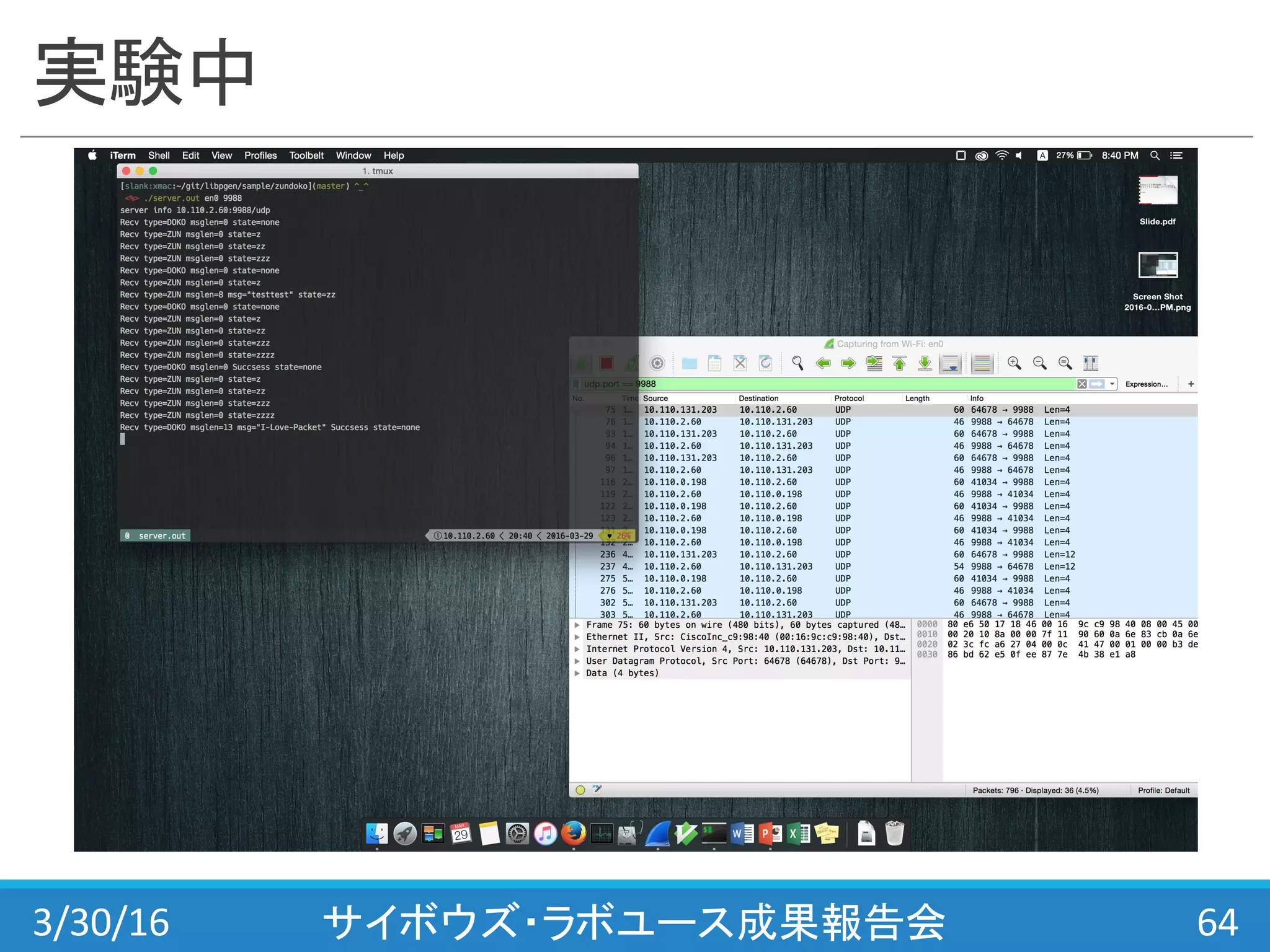The height and width of the screenshot is (952, 1270).
Task: Open the Shell menu
Action: (159, 156)
